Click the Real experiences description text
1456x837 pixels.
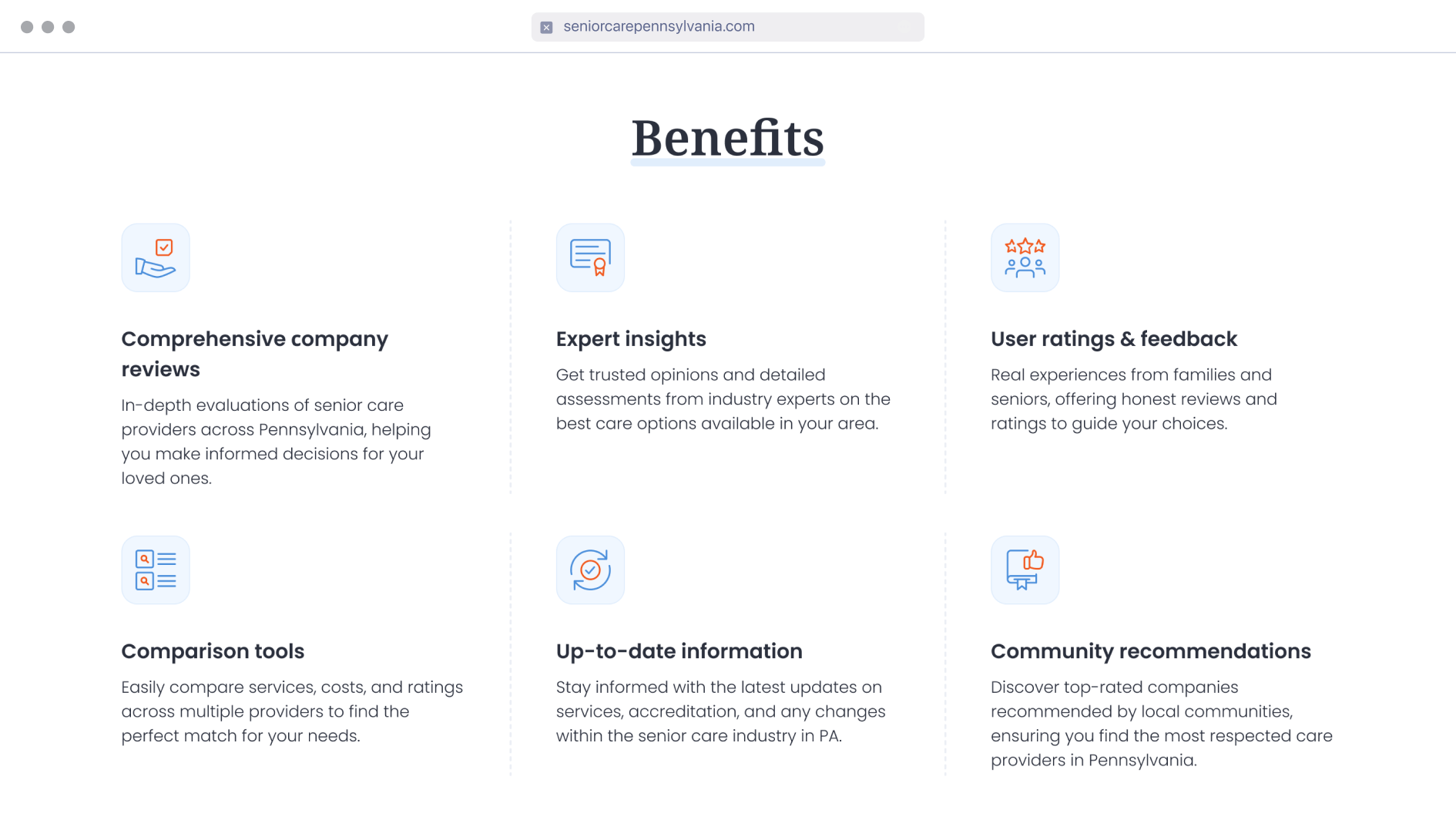tap(1133, 399)
